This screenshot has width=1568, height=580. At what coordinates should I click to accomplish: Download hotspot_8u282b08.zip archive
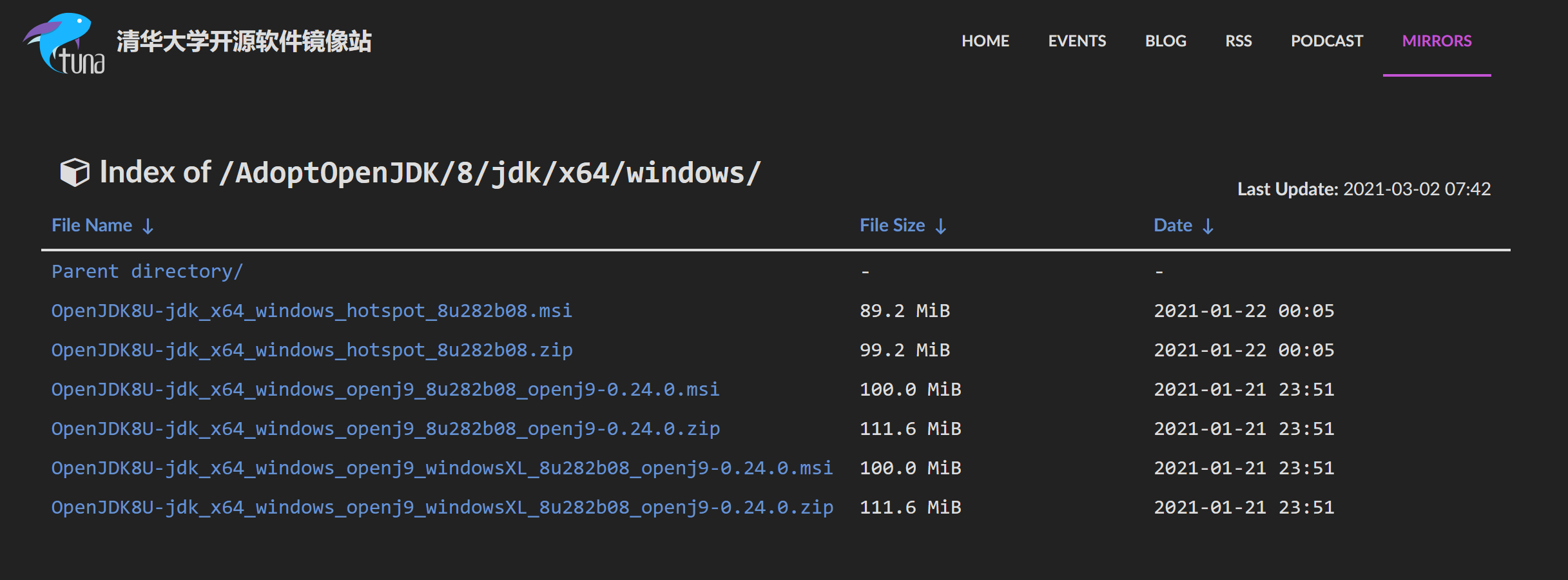(312, 350)
